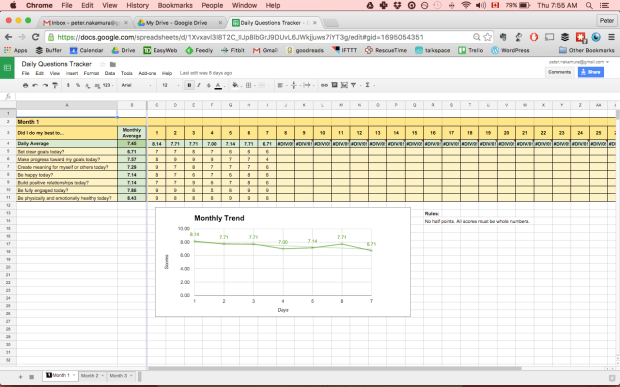The height and width of the screenshot is (387, 620).
Task: Switch to the My Drive browser tab
Action: 180,23
